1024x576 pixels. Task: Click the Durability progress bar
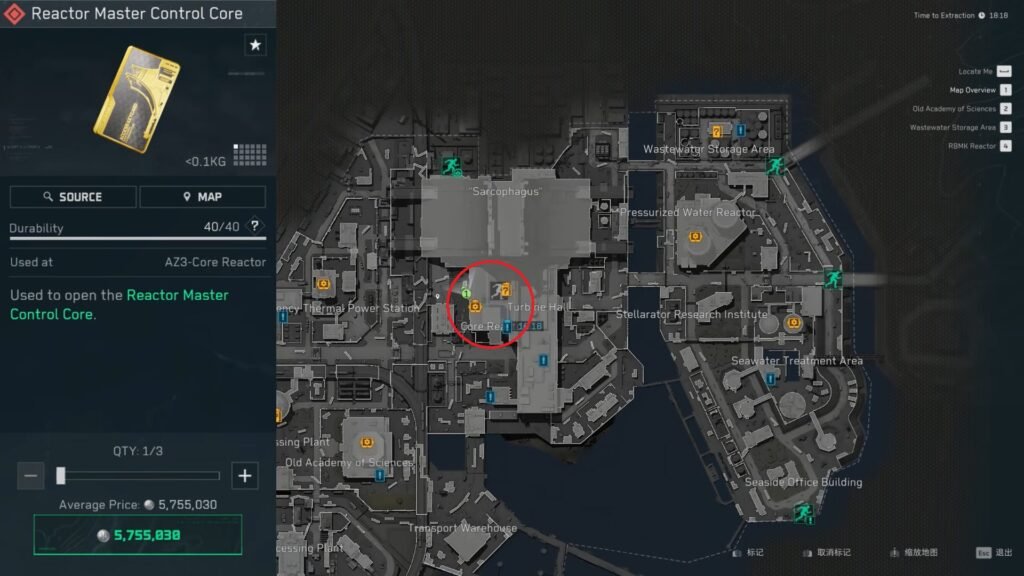tap(138, 239)
